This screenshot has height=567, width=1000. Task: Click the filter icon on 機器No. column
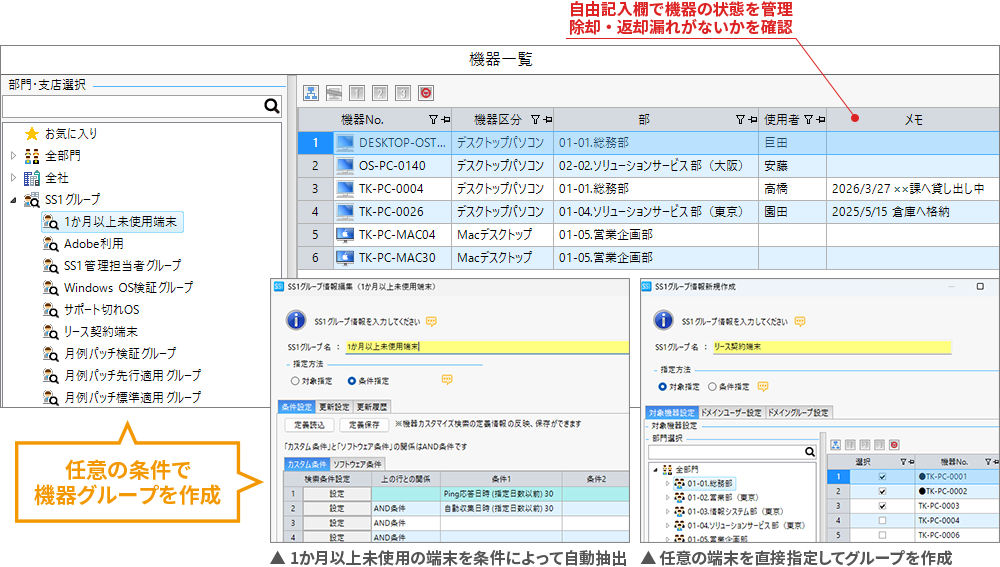click(433, 119)
